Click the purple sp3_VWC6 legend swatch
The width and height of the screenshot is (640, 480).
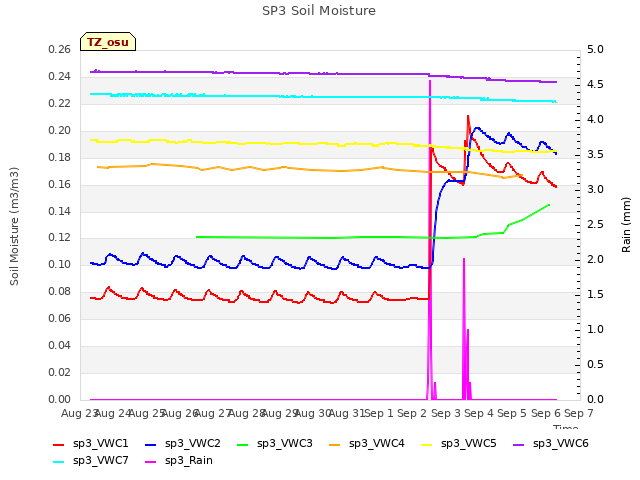coord(519,444)
